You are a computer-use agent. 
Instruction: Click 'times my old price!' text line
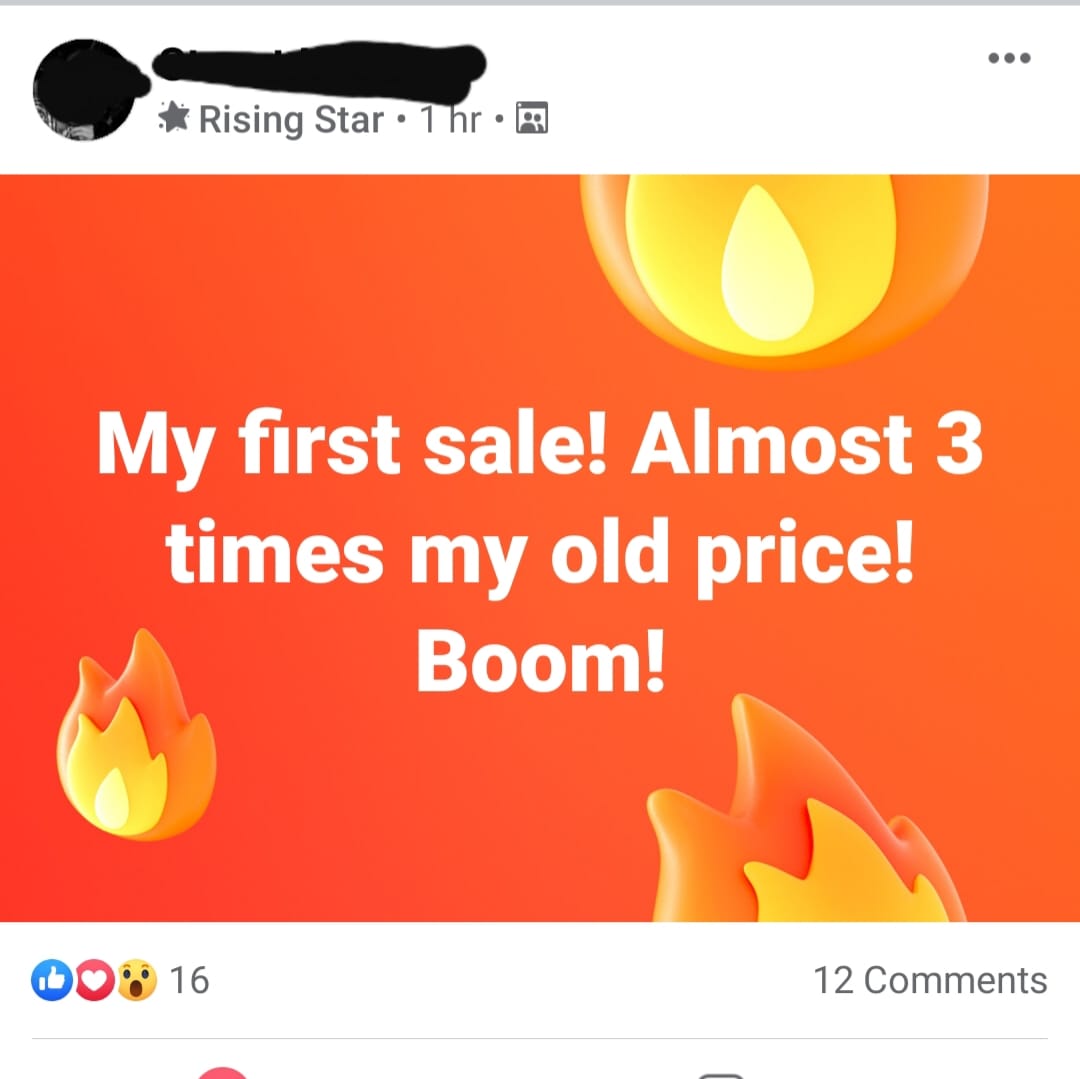point(540,555)
